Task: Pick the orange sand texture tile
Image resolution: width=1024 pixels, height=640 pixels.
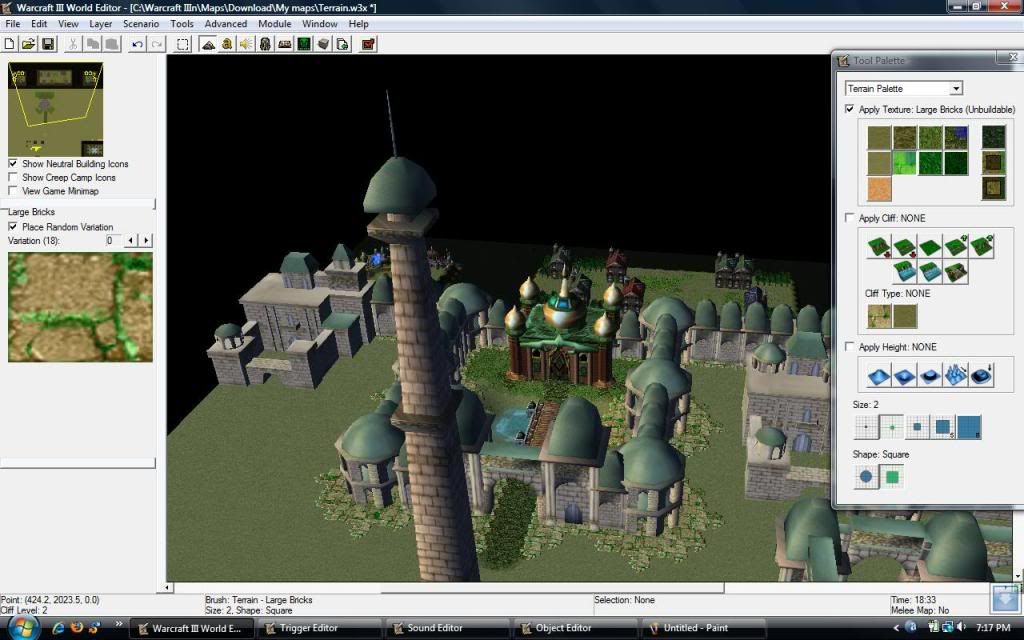Action: [879, 189]
